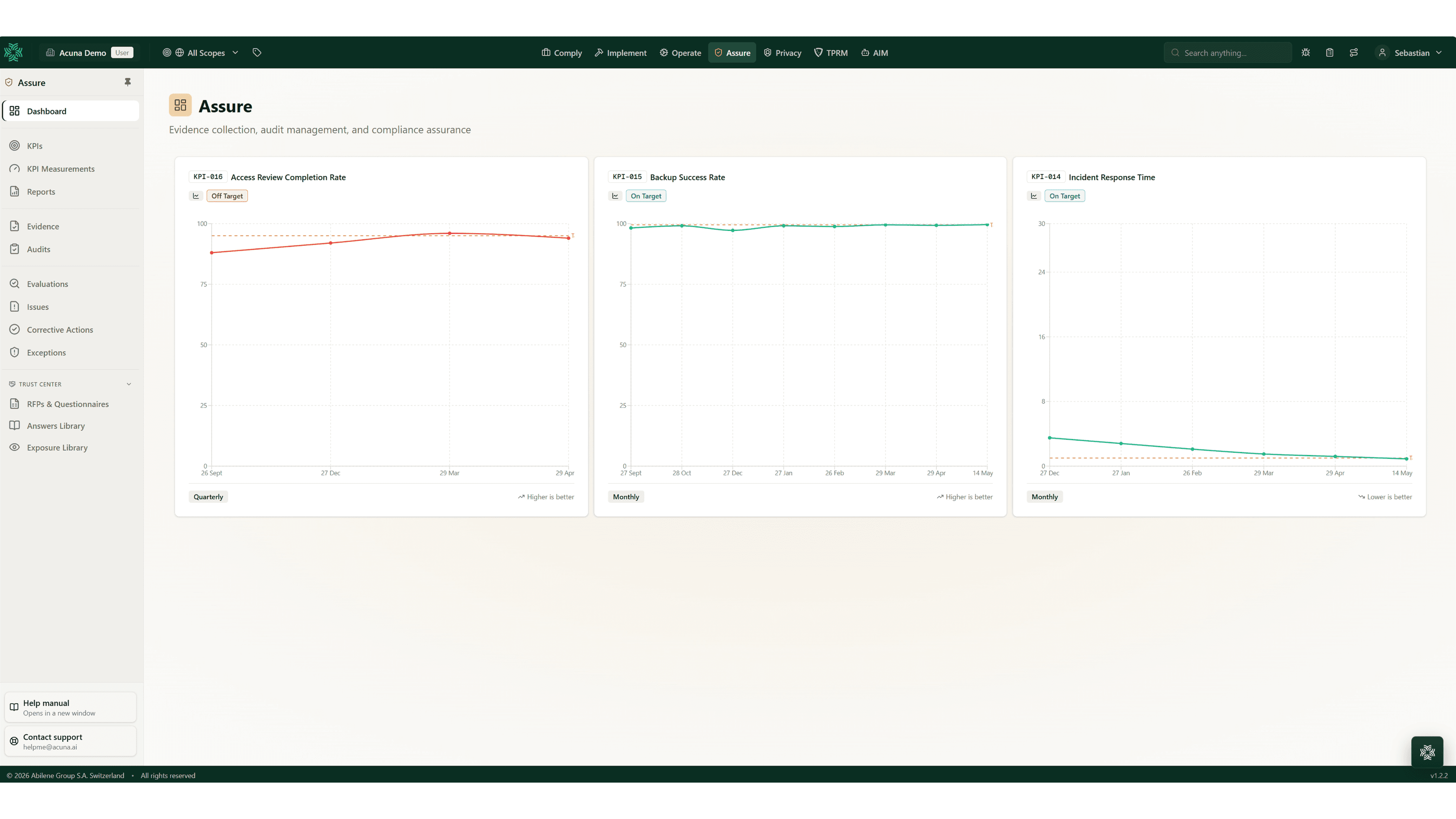
Task: Open the Help manual link
Action: [x=71, y=707]
